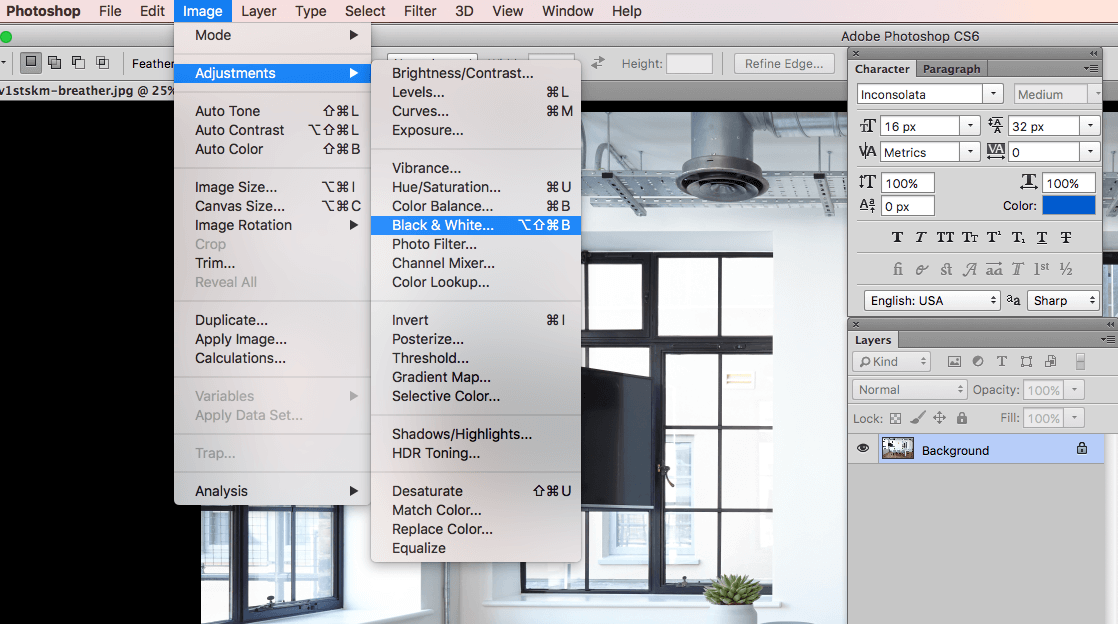Viewport: 1118px width, 624px height.
Task: Filter layers by adjustment layer icon
Action: click(x=978, y=362)
